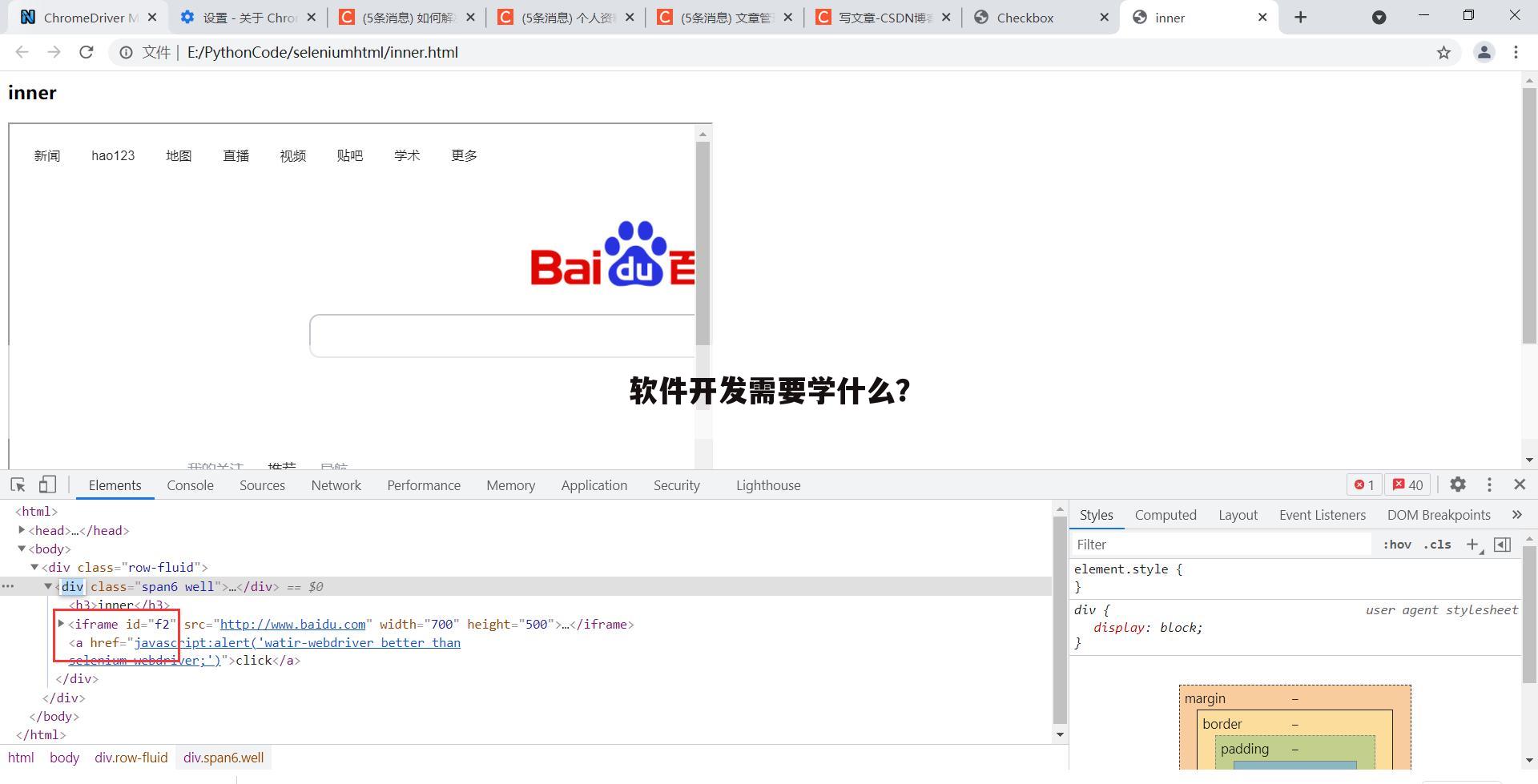The height and width of the screenshot is (784, 1538).
Task: Click the http://www.baidu.com src link
Action: pos(292,624)
